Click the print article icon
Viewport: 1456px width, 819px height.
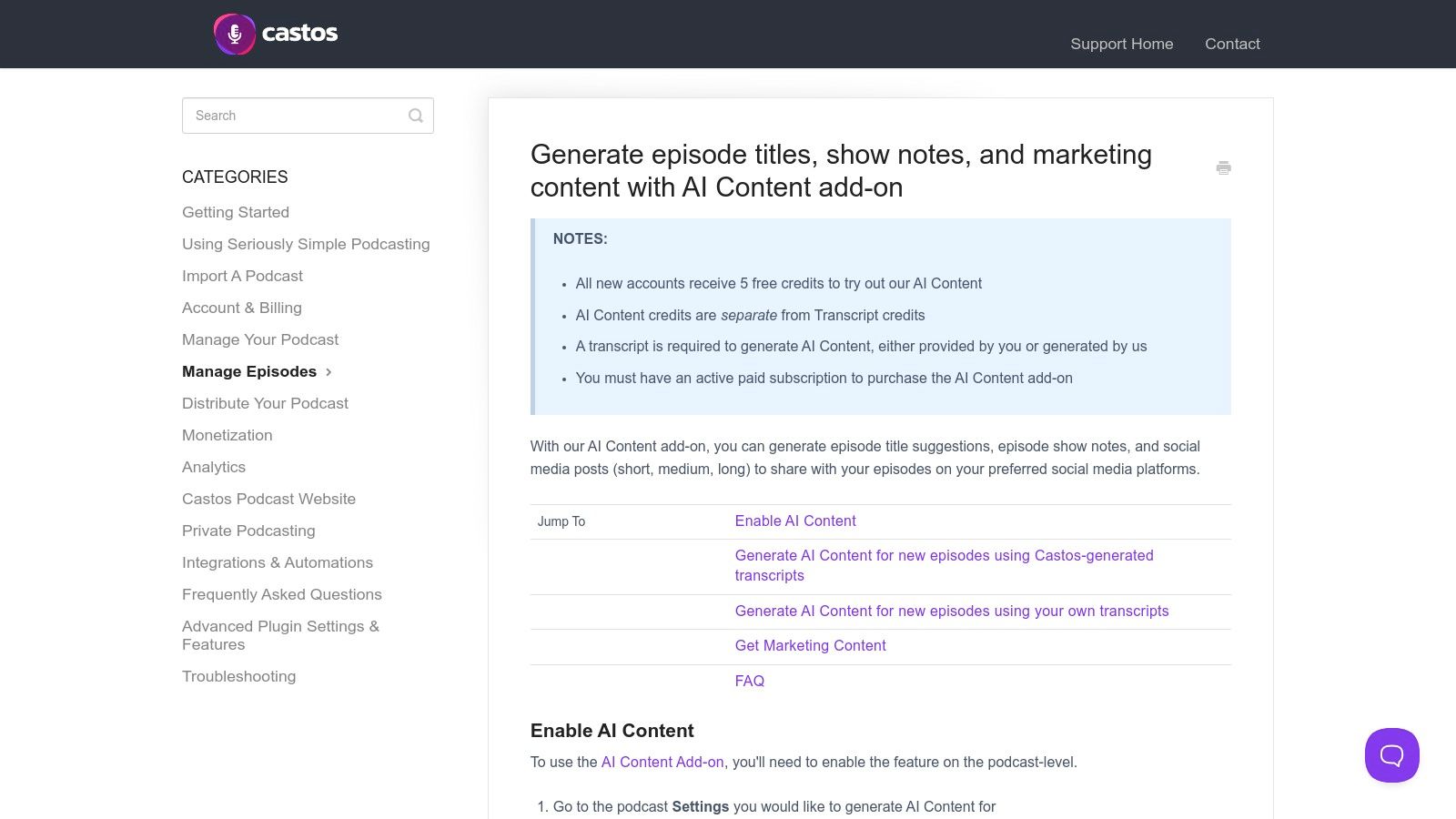point(1223,167)
